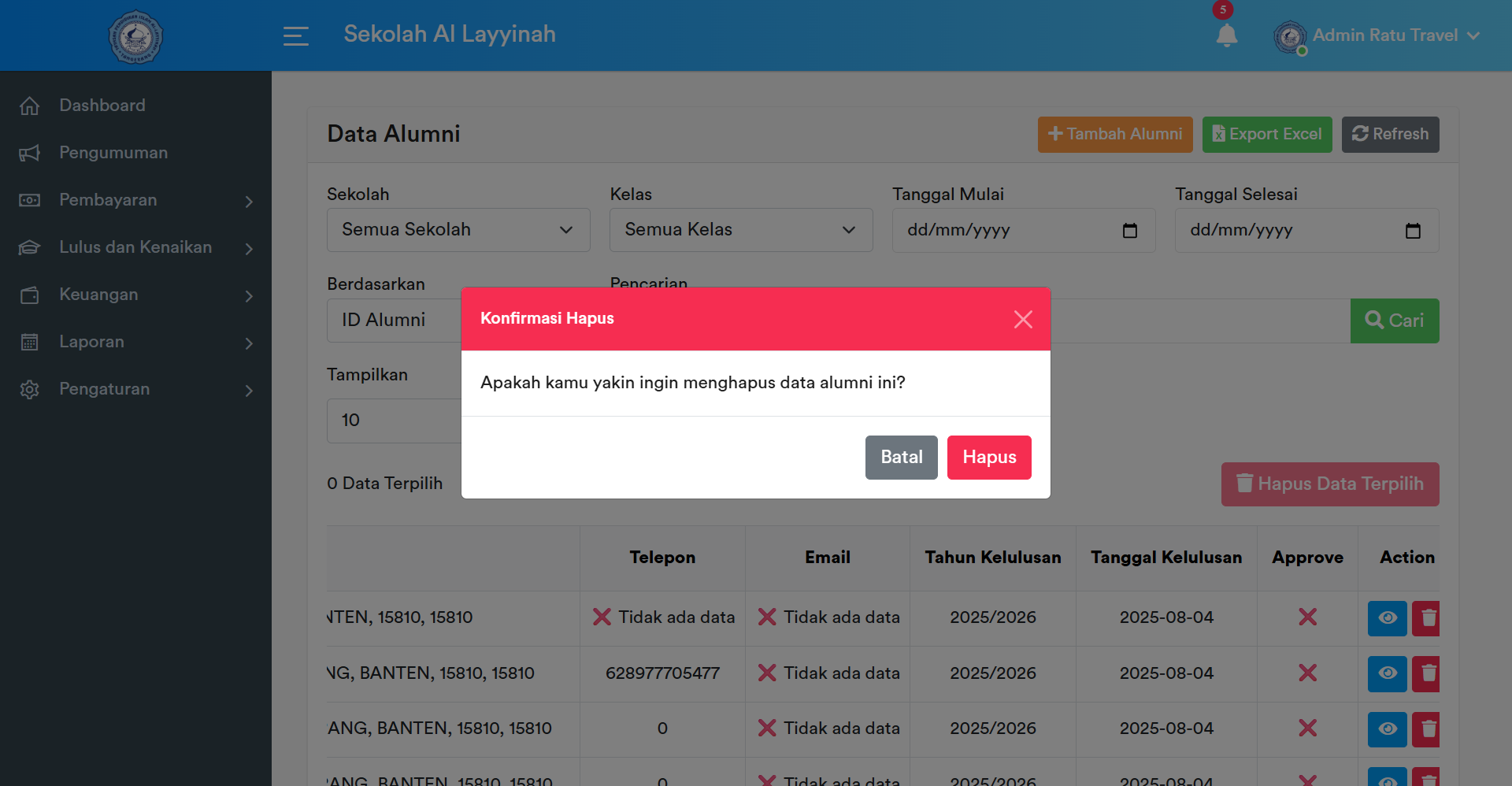Click the Tambah Alumni button
This screenshot has width=1512, height=786.
tap(1114, 134)
